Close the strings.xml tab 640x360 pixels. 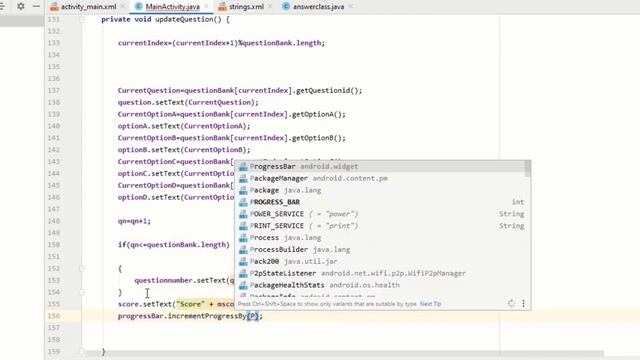tap(270, 7)
